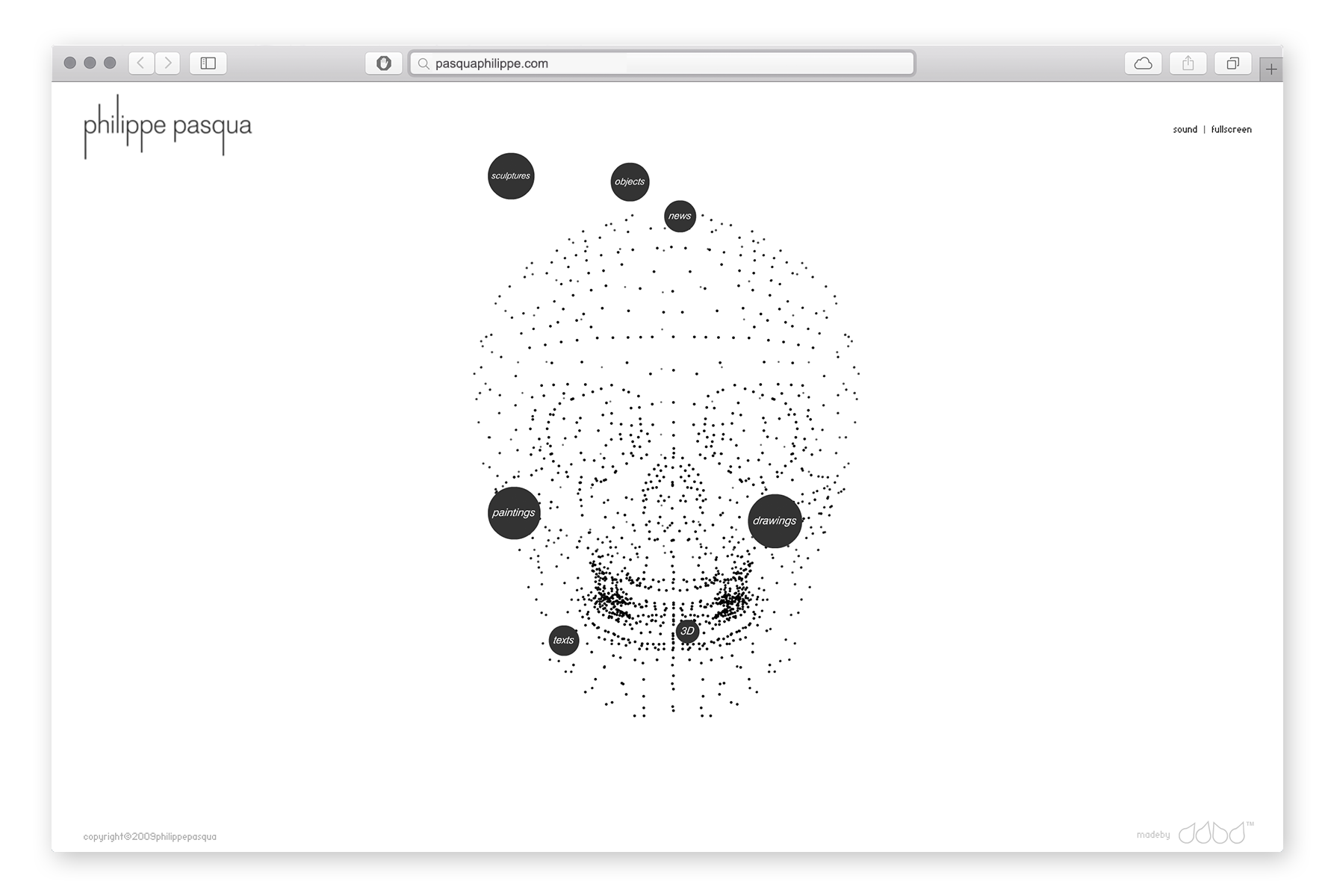Click the philippe pasqua logo
Image resolution: width=1331 pixels, height=896 pixels.
coord(167,127)
